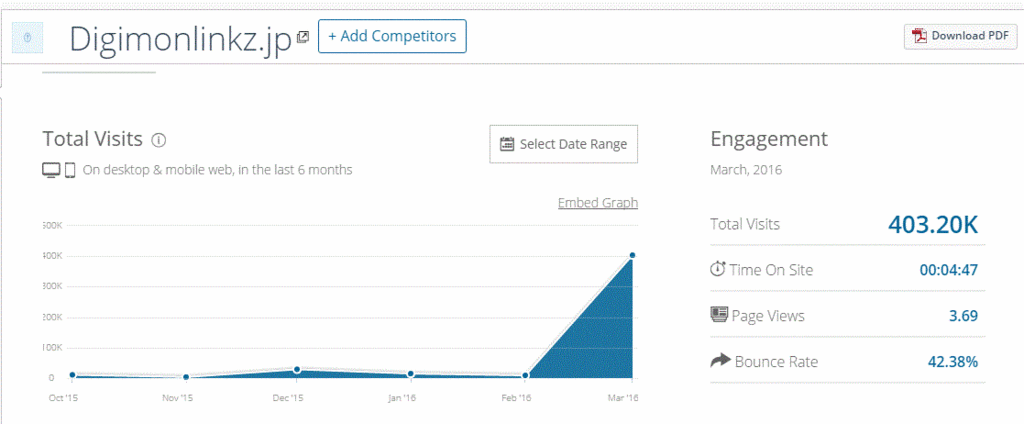Click the Mar '16 axis label

pyautogui.click(x=622, y=398)
